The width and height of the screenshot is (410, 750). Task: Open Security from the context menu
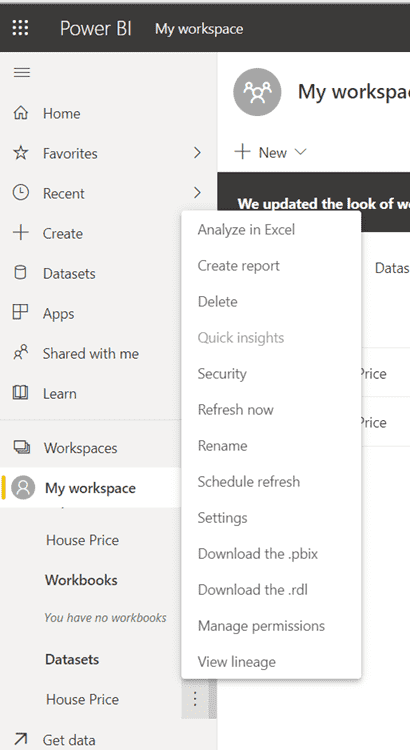click(271, 374)
